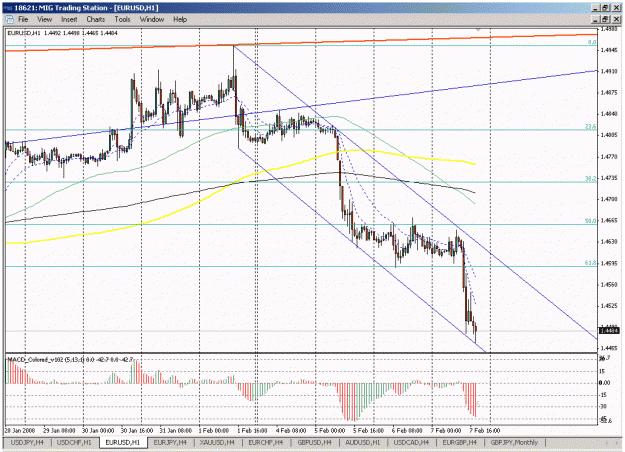Switch to the USDCHF,H1 chart tab
Screen dimensions: 625x452
[74, 442]
